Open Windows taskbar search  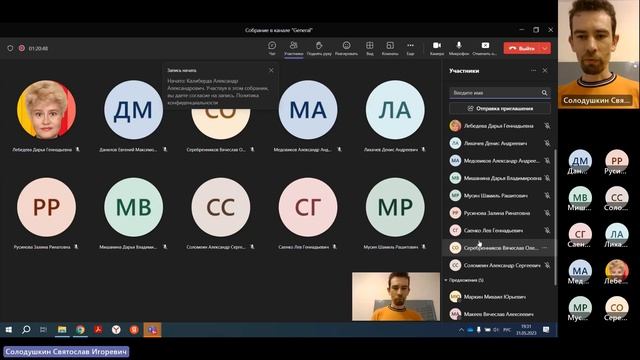(x=26, y=329)
